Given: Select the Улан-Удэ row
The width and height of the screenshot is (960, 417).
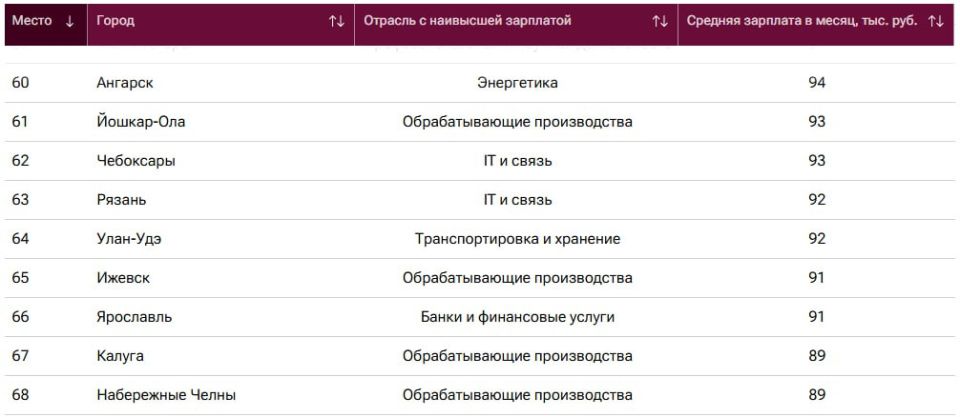Looking at the screenshot, I should [480, 239].
